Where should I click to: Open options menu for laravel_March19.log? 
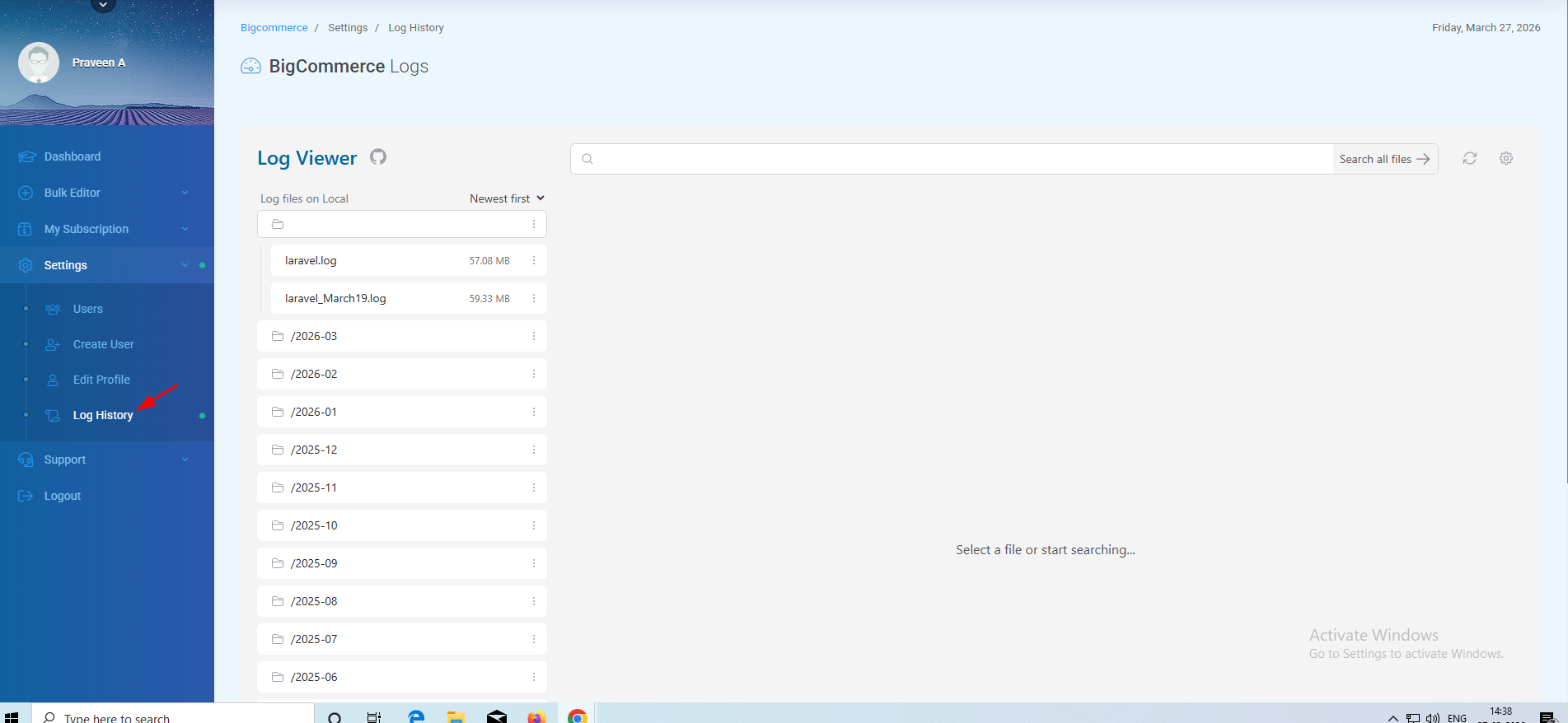click(x=534, y=298)
